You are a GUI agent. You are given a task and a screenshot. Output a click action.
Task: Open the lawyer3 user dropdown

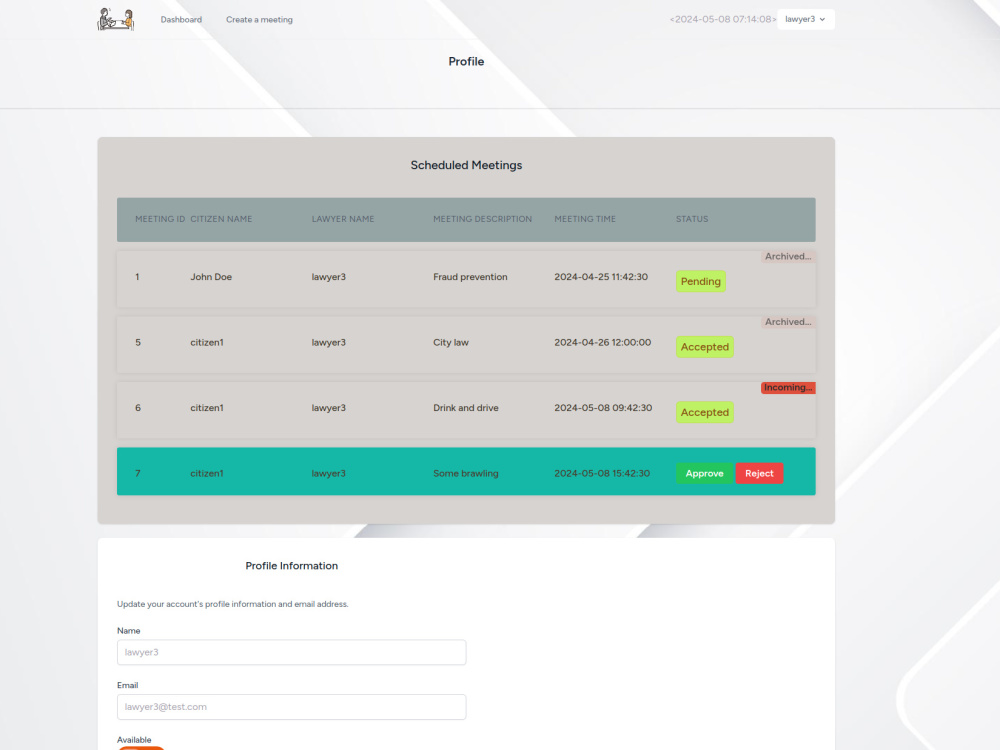[x=805, y=19]
